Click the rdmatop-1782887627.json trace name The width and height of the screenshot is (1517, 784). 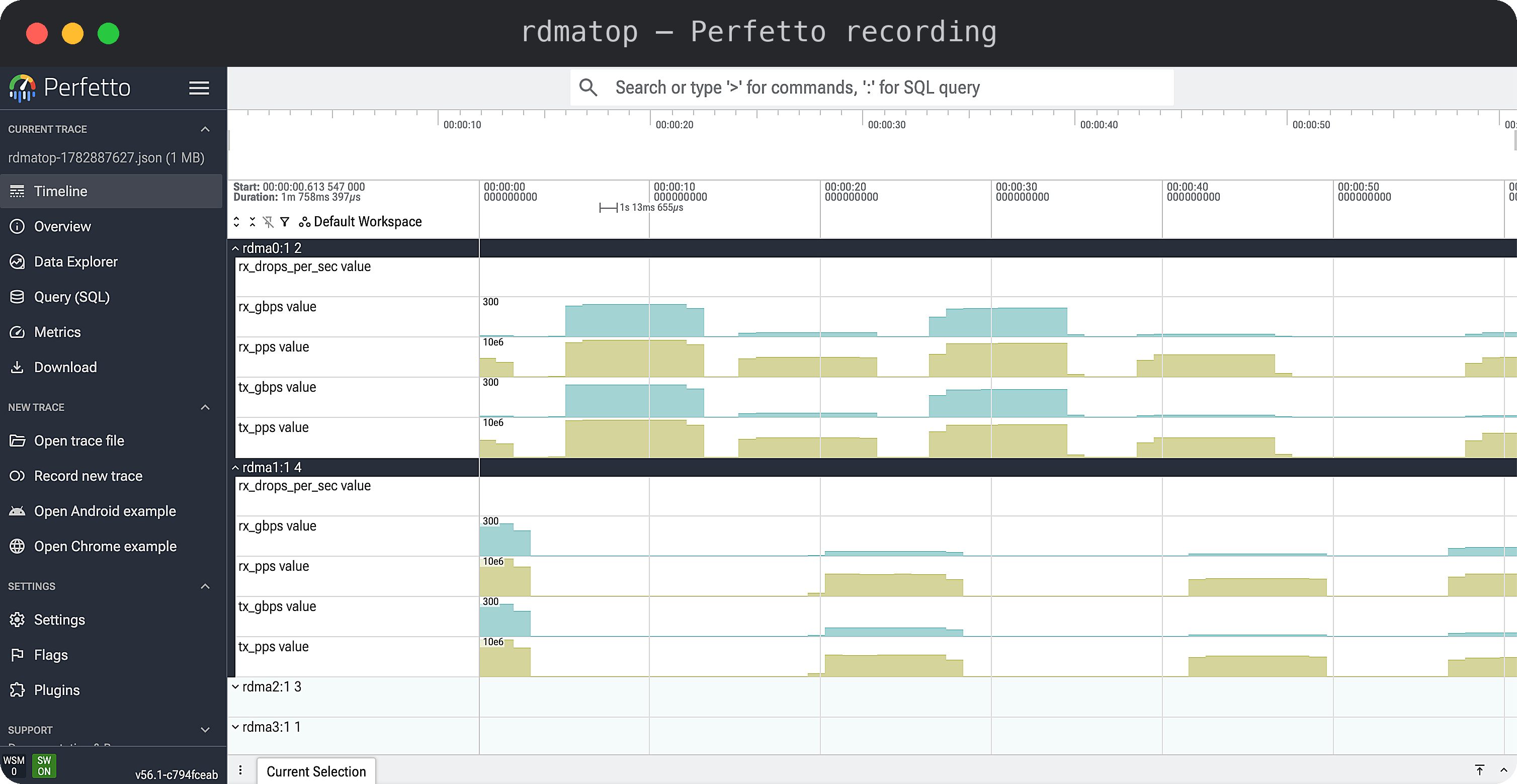pos(106,158)
